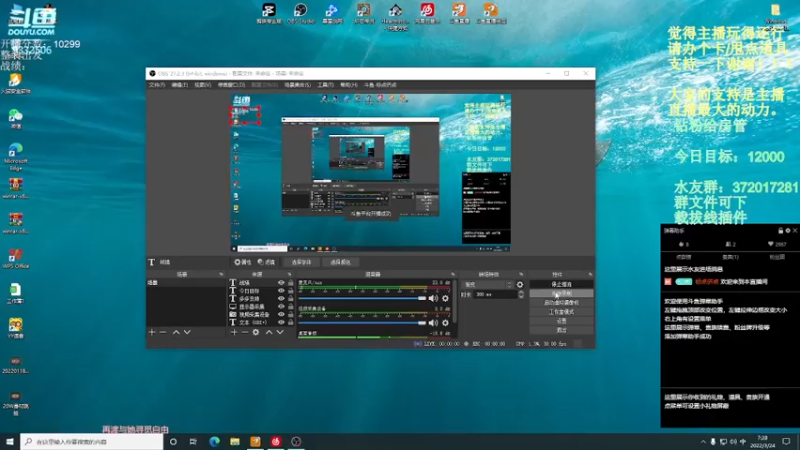The width and height of the screenshot is (800, 450).
Task: Hide the 显示器采集 source
Action: pos(281,307)
